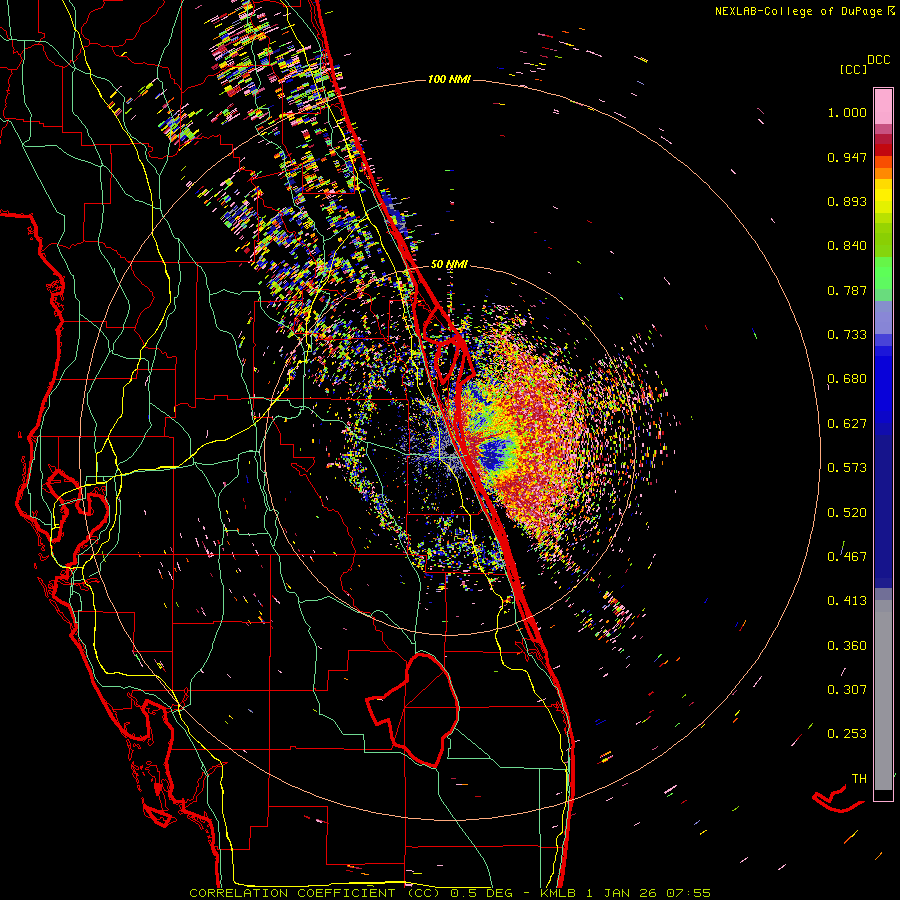Click the yellow segment of the color bar

(x=883, y=196)
